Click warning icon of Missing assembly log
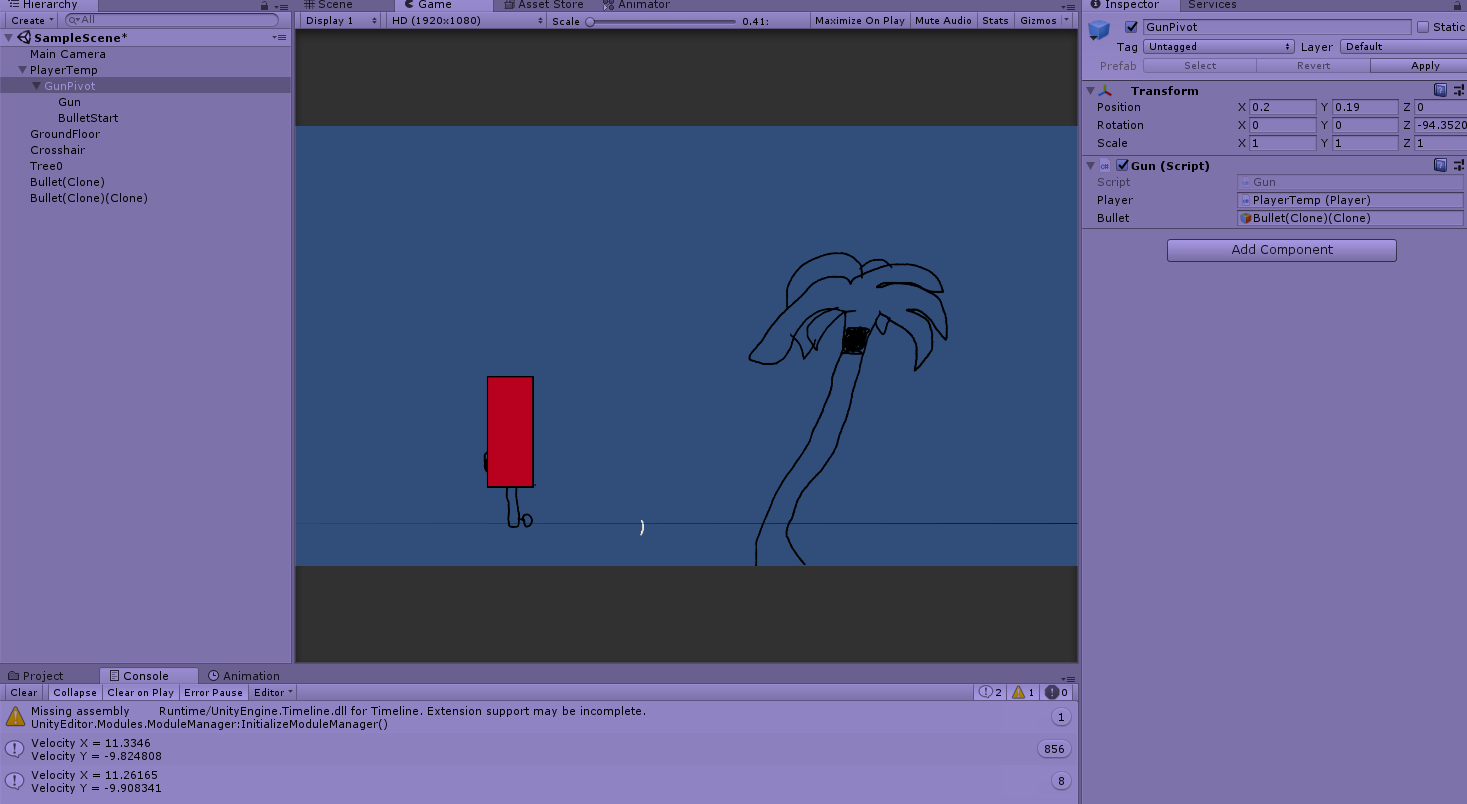The height and width of the screenshot is (804, 1467). click(x=15, y=716)
